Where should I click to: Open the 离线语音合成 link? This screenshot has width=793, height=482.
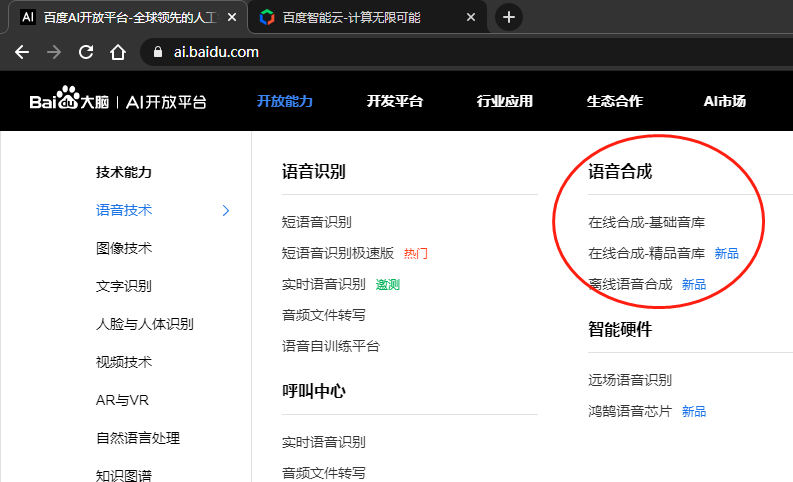click(630, 284)
